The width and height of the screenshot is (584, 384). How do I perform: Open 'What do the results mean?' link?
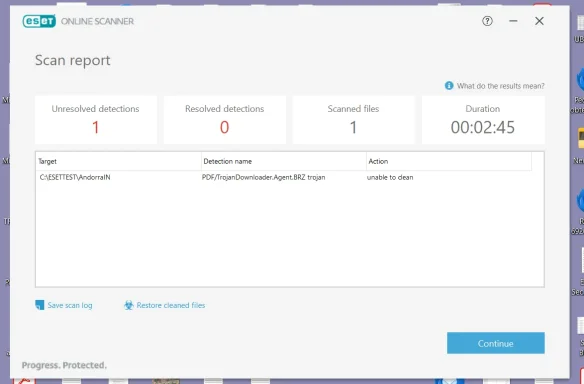tap(501, 86)
